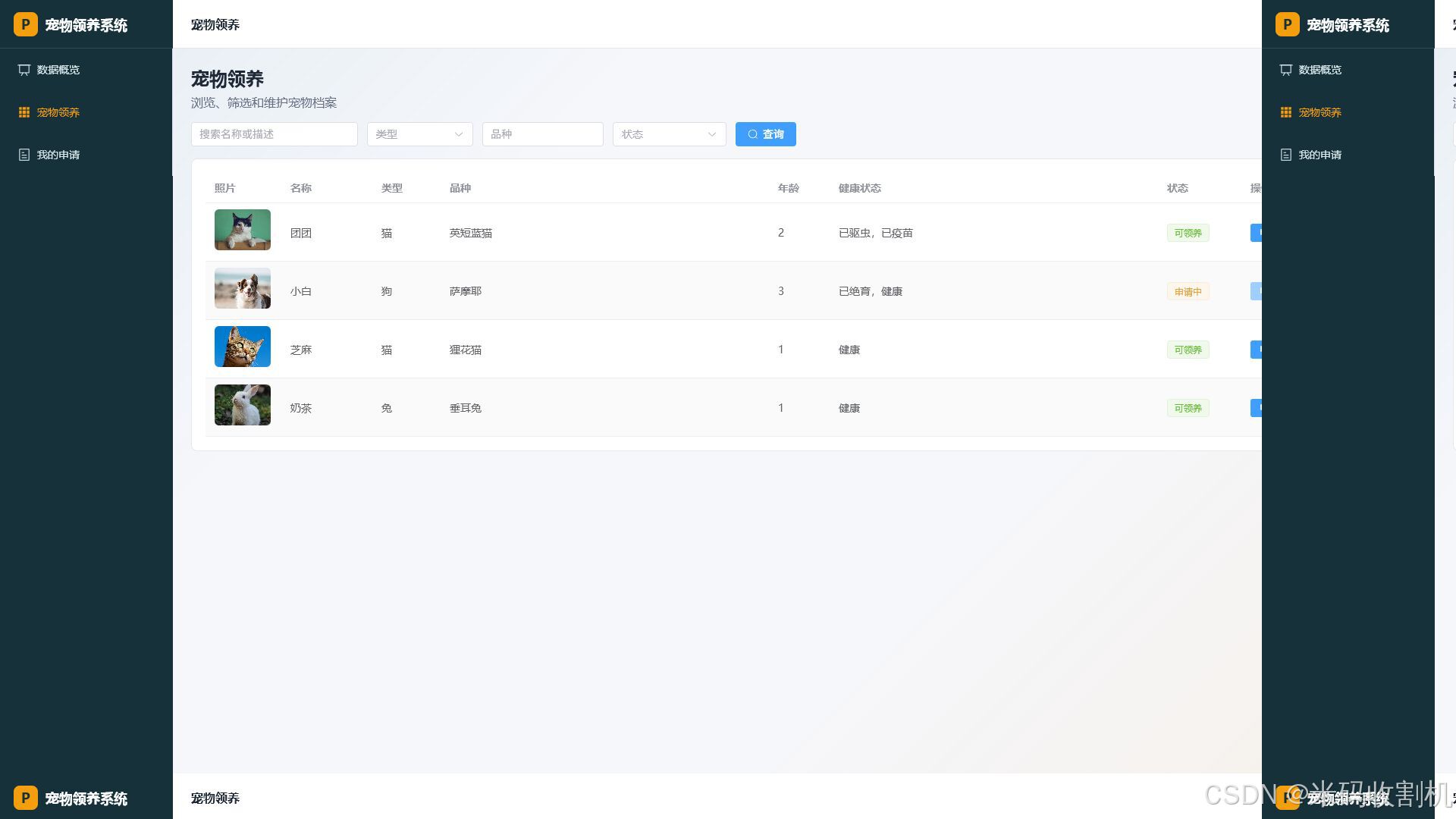Select pet name 芝麻 in table
Image resolution: width=1456 pixels, height=819 pixels.
point(301,350)
